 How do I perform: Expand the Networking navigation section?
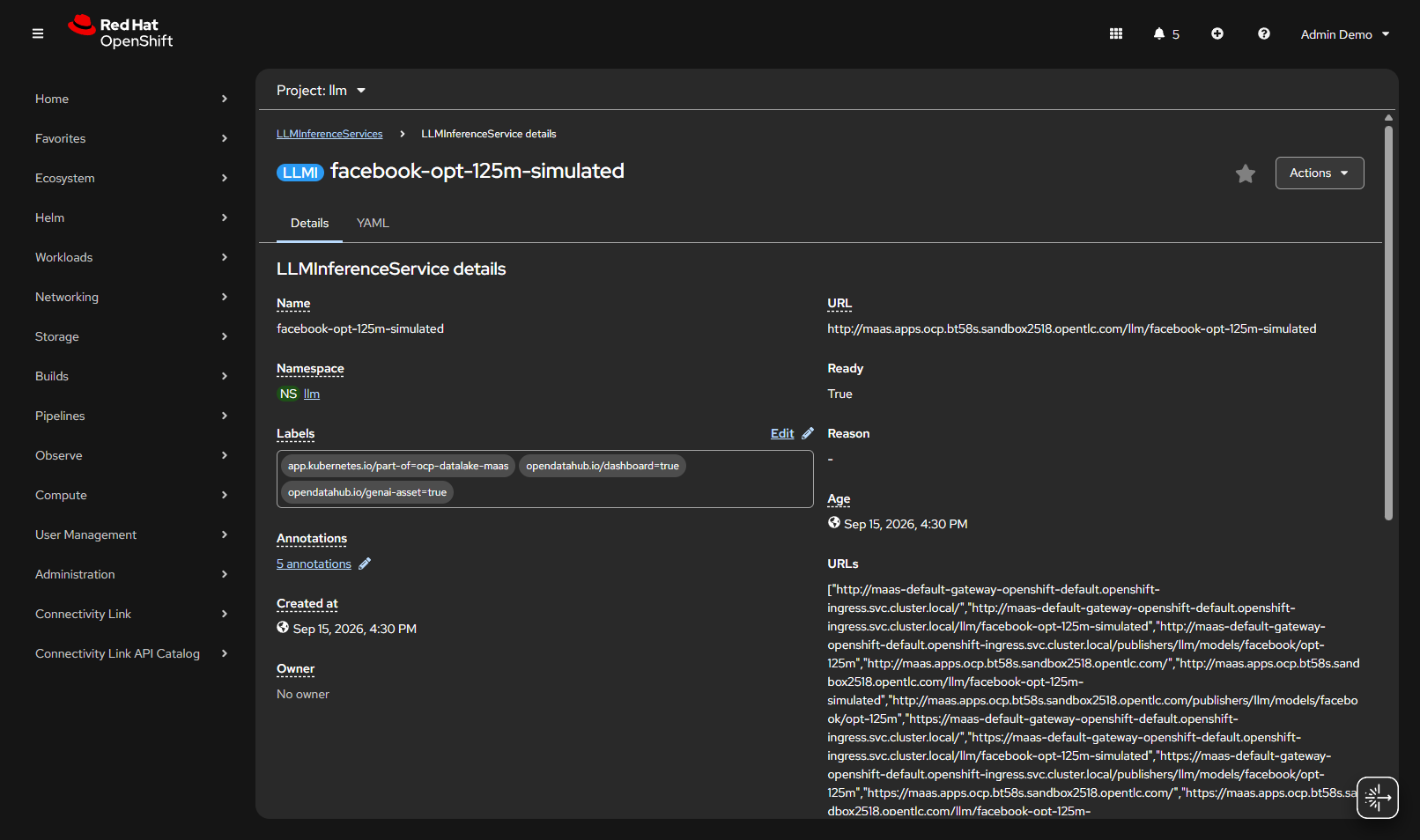[x=131, y=297]
